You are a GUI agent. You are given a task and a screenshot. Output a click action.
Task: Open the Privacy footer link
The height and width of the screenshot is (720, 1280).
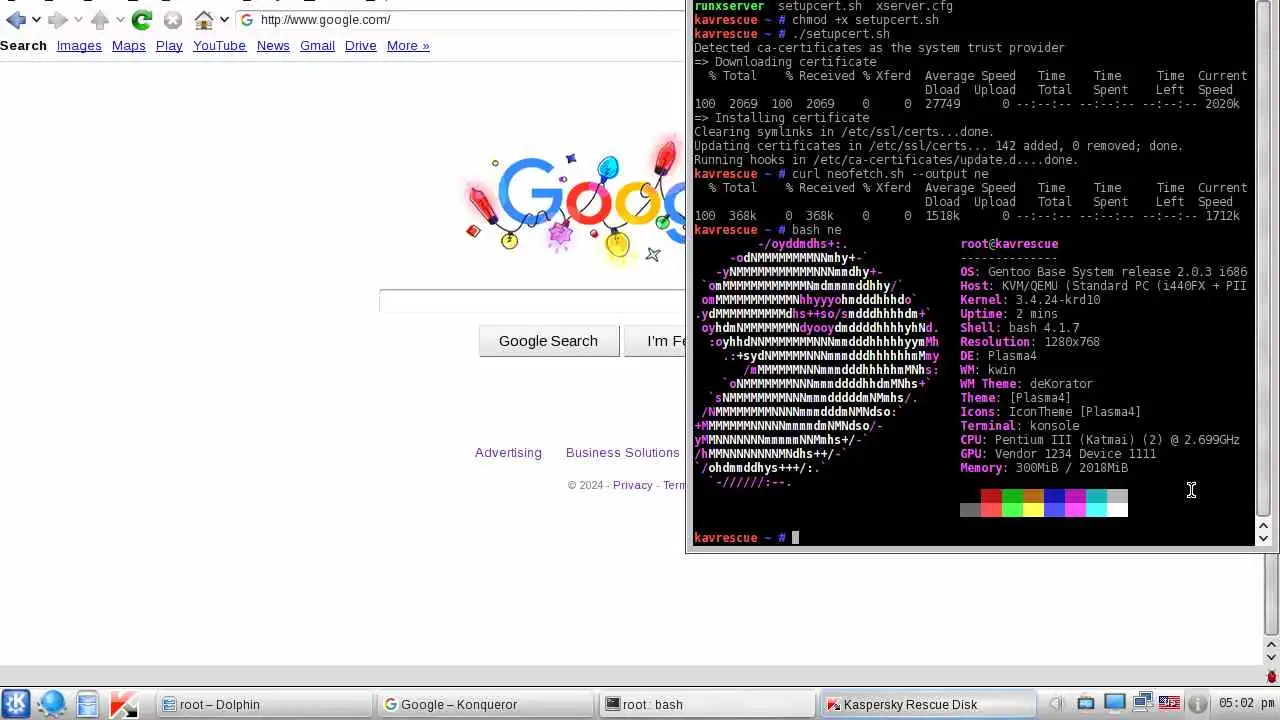pyautogui.click(x=632, y=485)
